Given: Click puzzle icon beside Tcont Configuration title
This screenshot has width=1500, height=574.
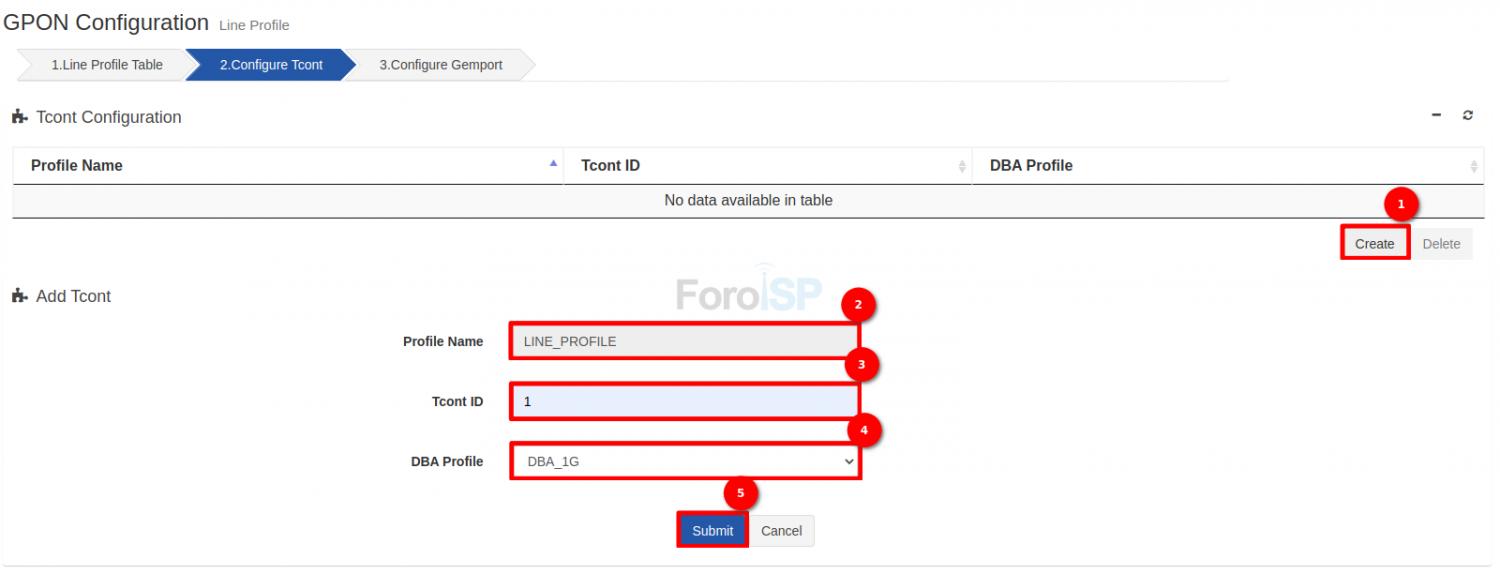Looking at the screenshot, I should click(x=20, y=118).
